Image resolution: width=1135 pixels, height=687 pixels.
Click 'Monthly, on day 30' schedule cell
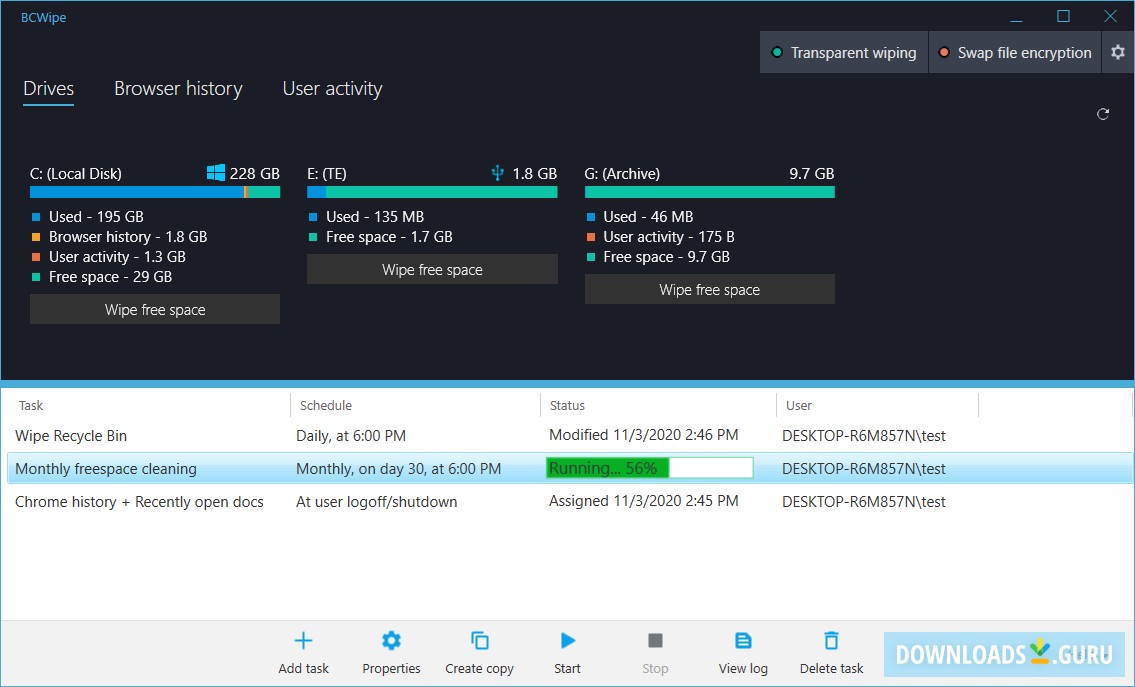point(398,468)
